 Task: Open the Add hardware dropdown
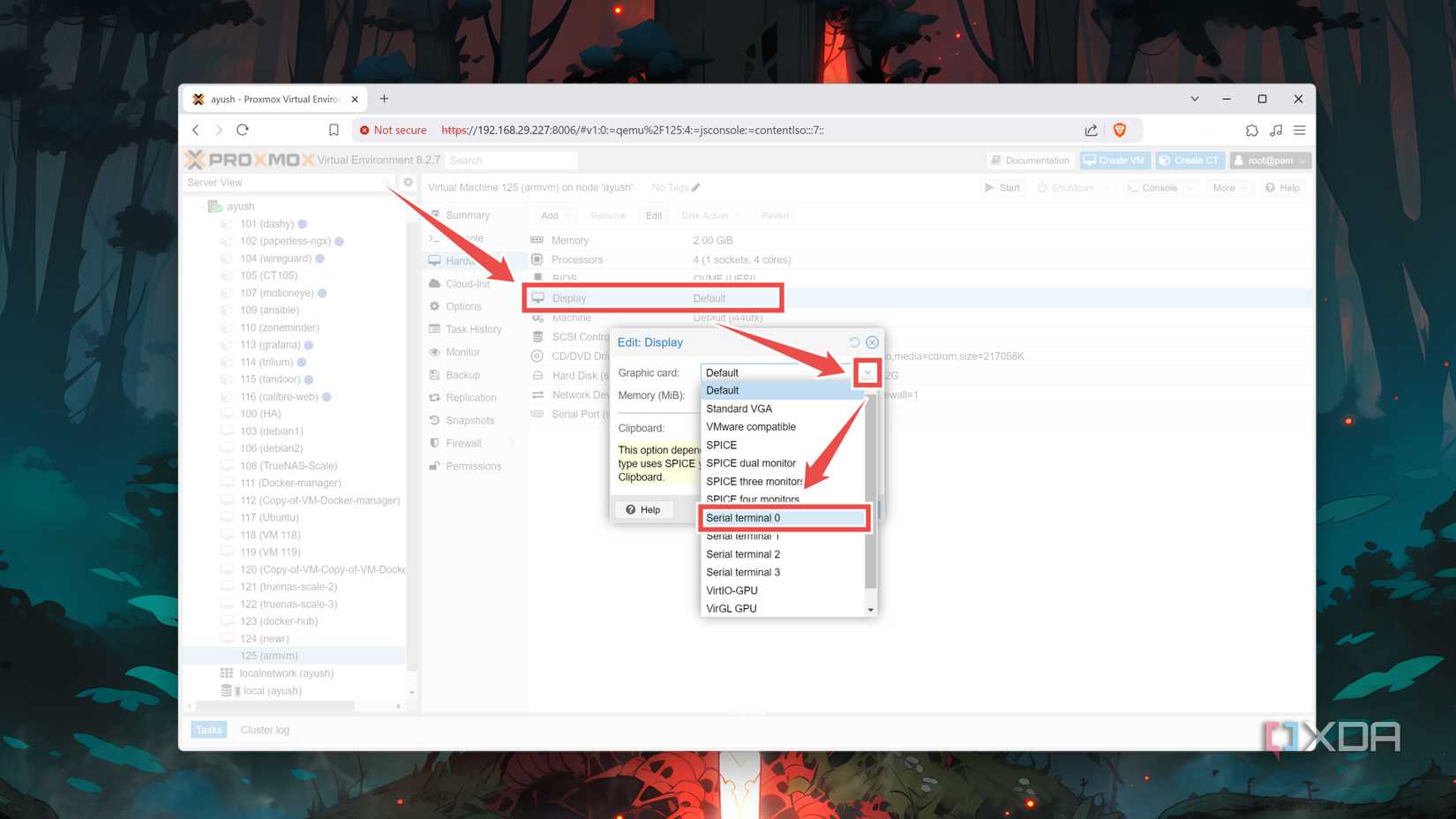(555, 215)
